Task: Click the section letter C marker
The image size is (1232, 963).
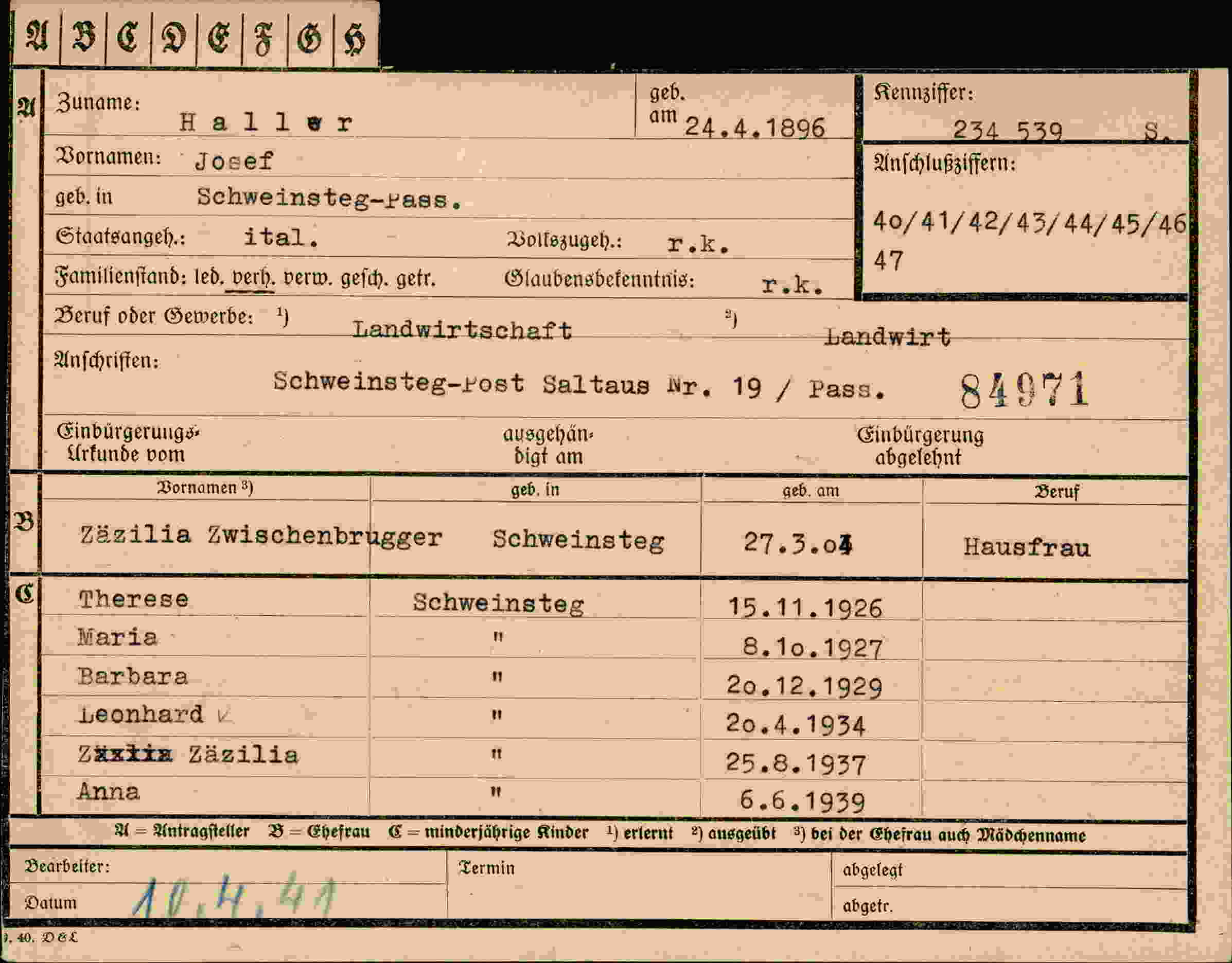Action: tap(24, 593)
